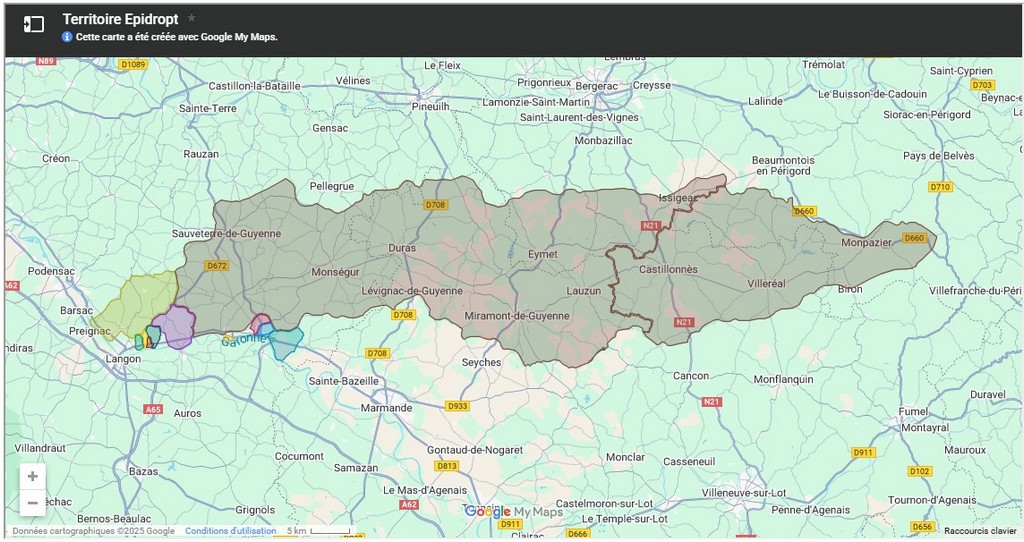Viewport: 1024px width, 542px height.
Task: Select the cyan polygon north of Sainte-Bazeille
Action: click(x=285, y=343)
